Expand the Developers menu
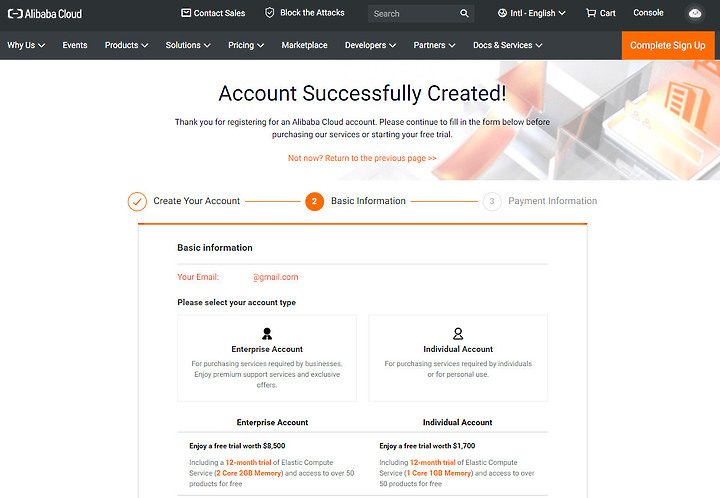This screenshot has height=498, width=720. pos(370,45)
